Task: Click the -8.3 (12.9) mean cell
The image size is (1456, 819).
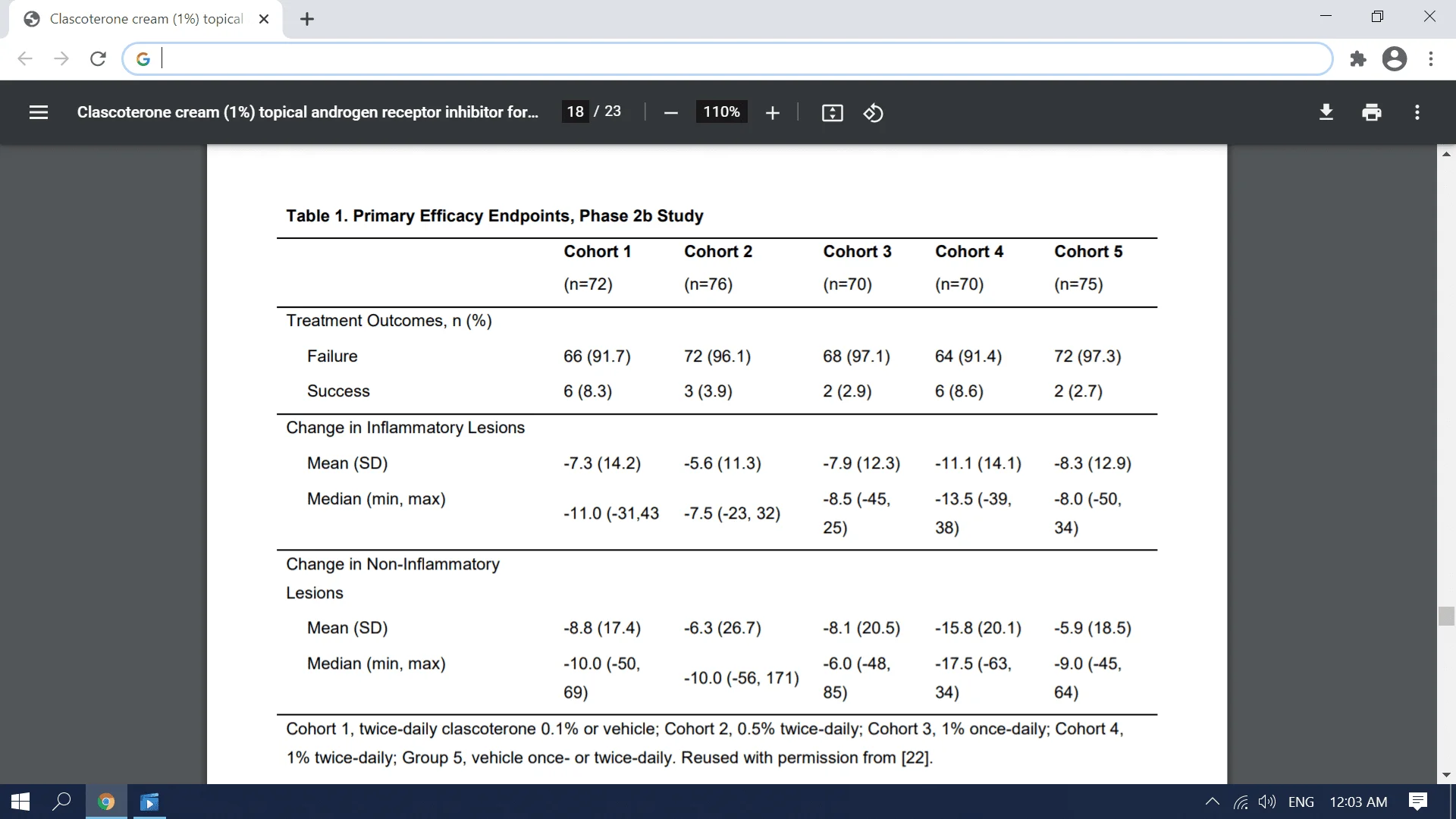Action: tap(1093, 463)
